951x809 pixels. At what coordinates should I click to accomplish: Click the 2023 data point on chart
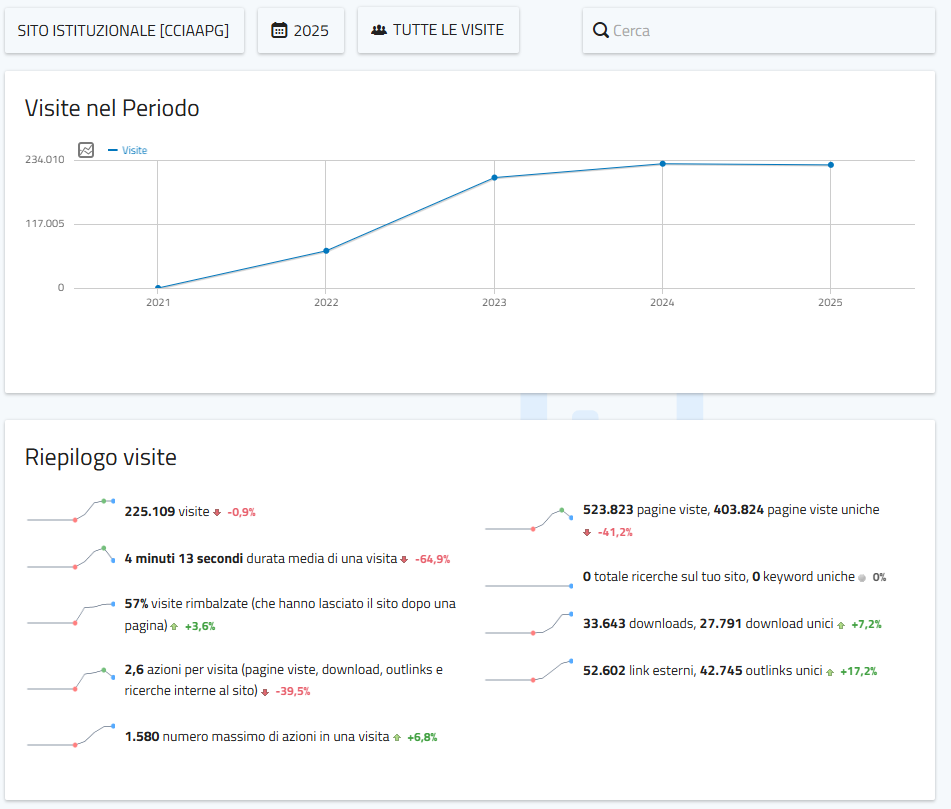[494, 178]
